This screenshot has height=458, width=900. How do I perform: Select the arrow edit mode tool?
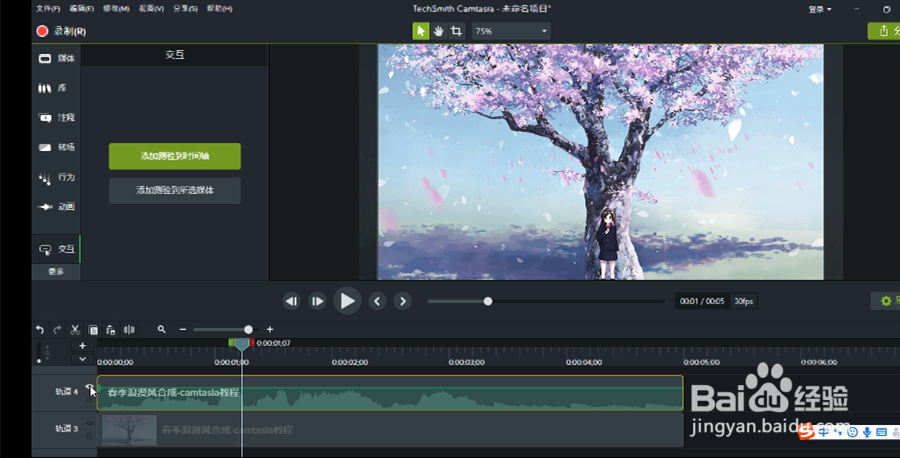click(x=421, y=31)
